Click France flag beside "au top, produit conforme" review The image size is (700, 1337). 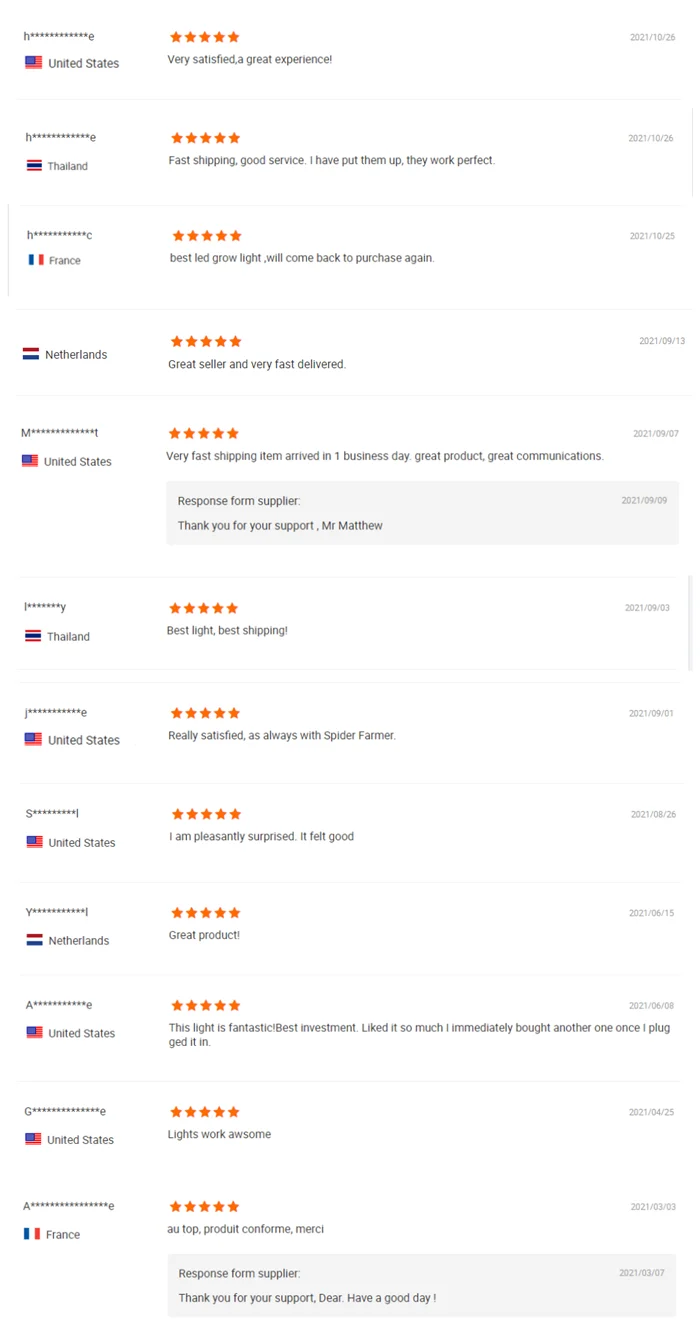[x=32, y=1234]
